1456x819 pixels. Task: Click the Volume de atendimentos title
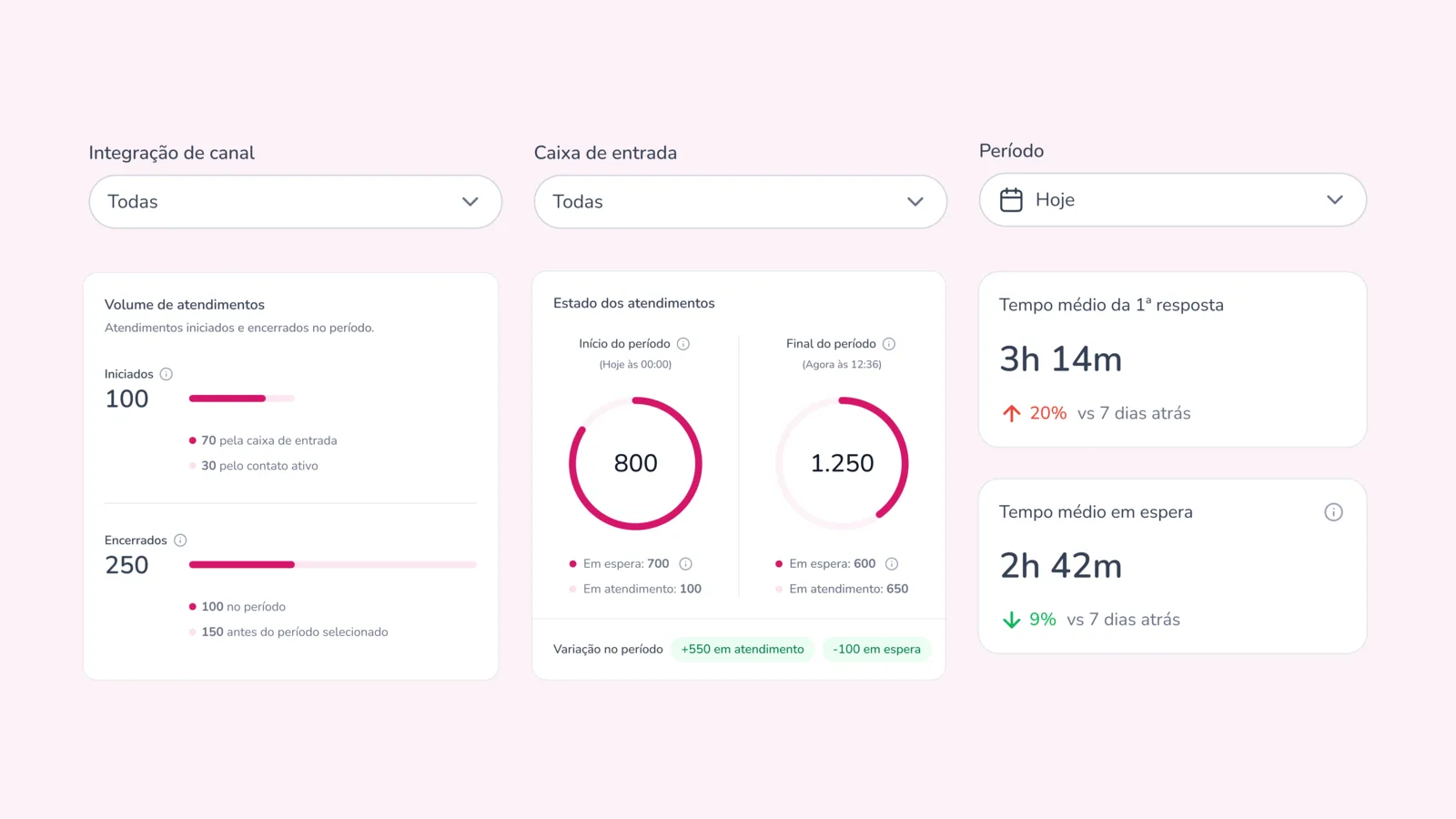tap(185, 305)
